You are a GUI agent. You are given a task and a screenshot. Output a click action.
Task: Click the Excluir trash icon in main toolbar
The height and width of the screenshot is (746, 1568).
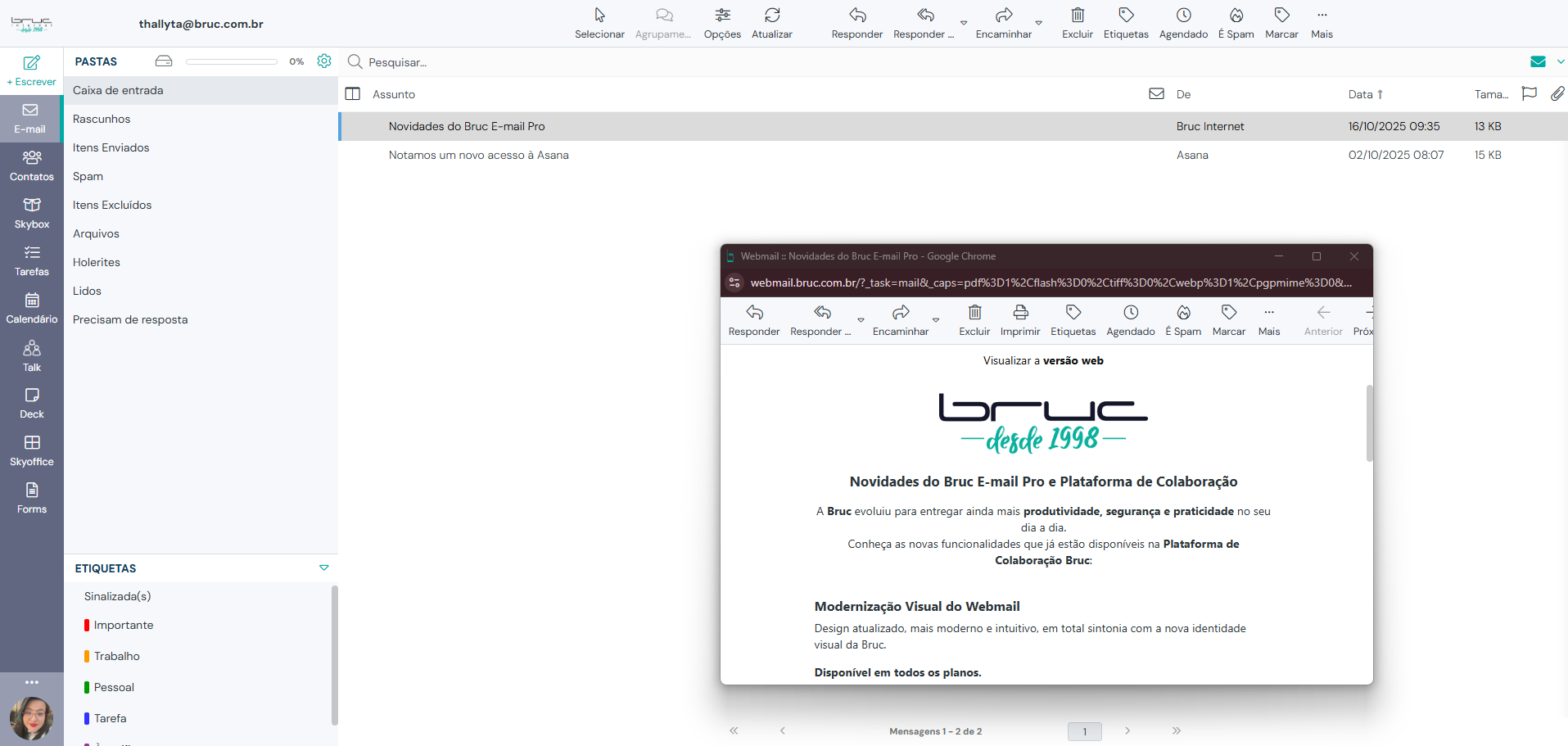pos(1077,16)
